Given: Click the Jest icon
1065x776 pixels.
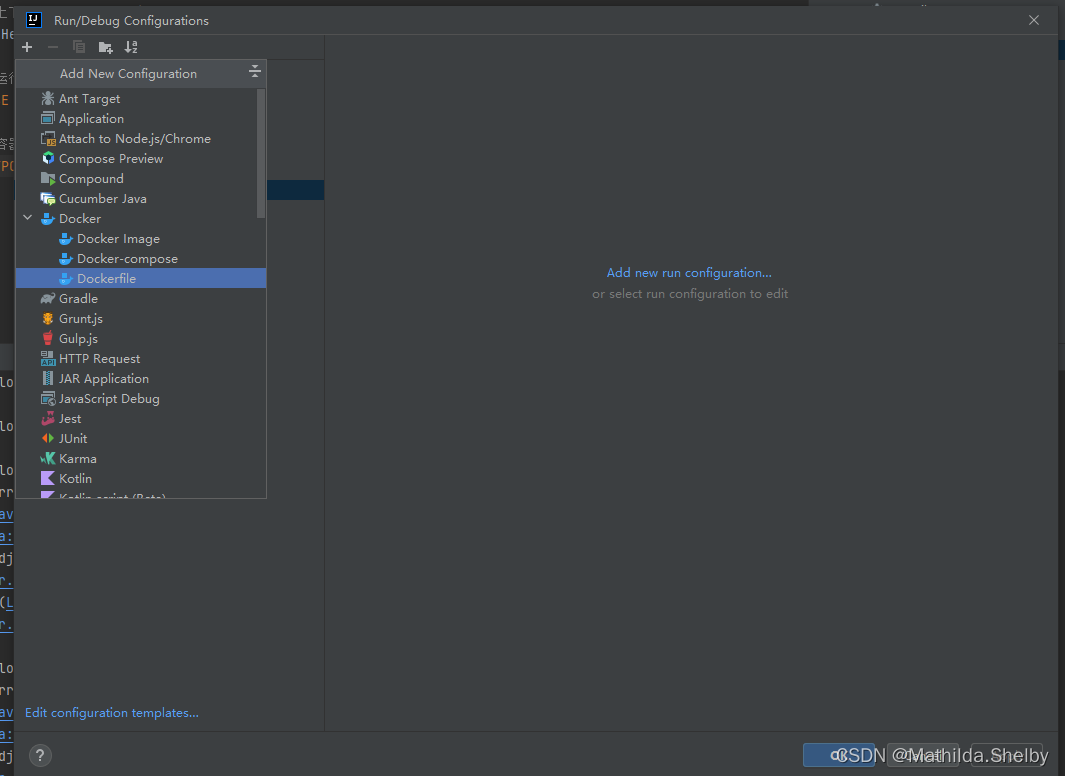Looking at the screenshot, I should [48, 418].
